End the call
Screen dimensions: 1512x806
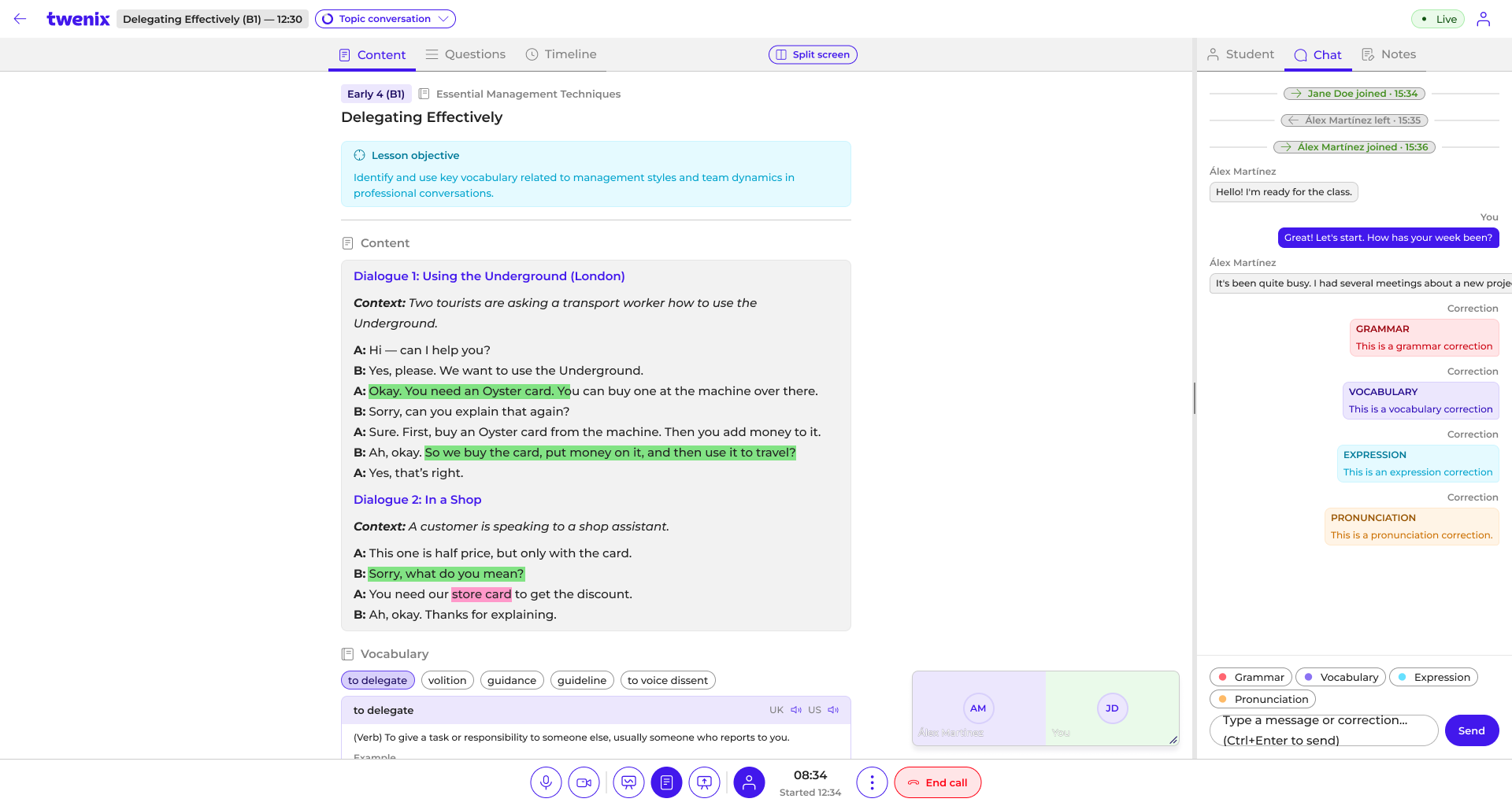[938, 782]
